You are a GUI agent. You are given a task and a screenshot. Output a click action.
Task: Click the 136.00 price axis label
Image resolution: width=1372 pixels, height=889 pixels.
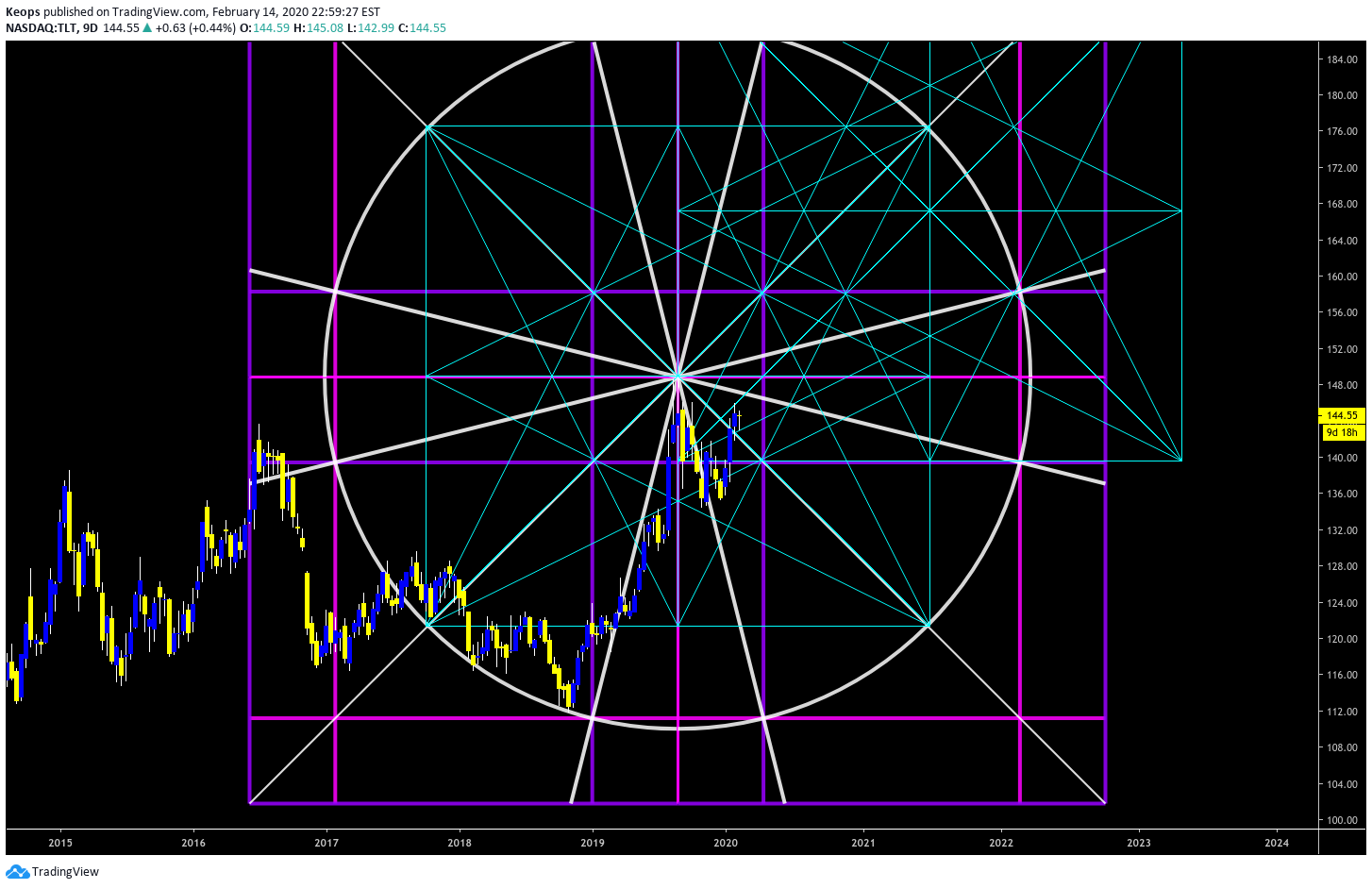(1342, 494)
